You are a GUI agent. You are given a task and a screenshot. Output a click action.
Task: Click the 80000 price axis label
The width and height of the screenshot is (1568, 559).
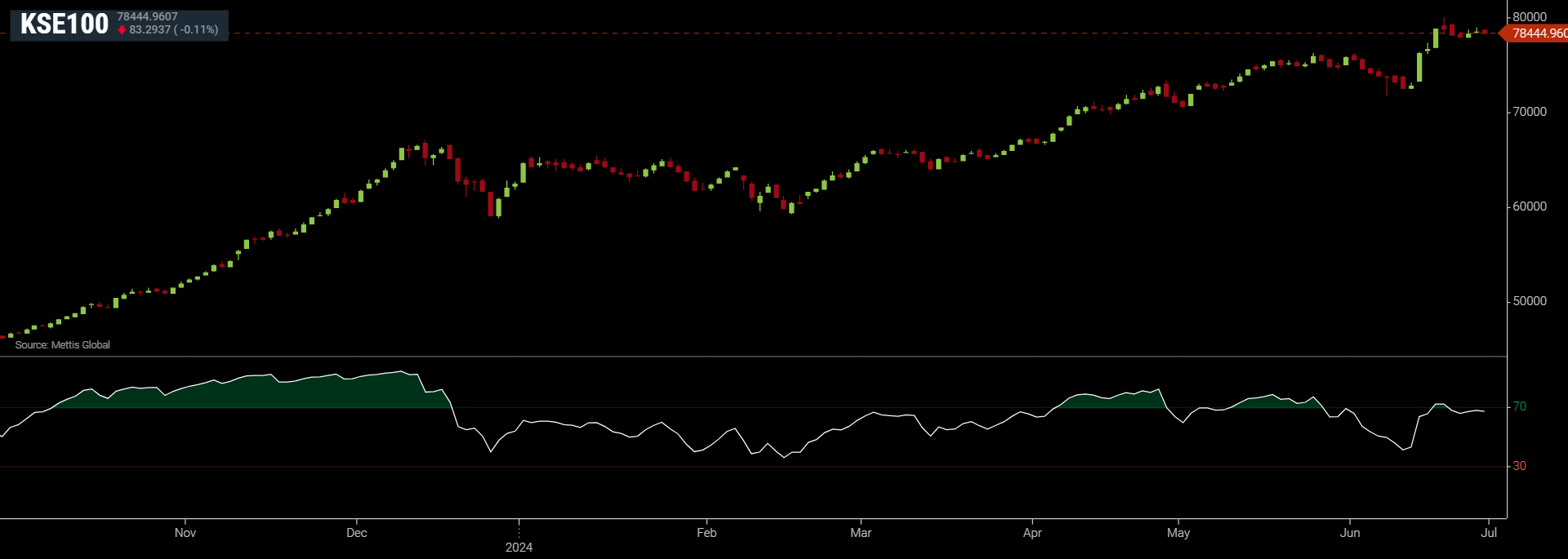point(1530,17)
